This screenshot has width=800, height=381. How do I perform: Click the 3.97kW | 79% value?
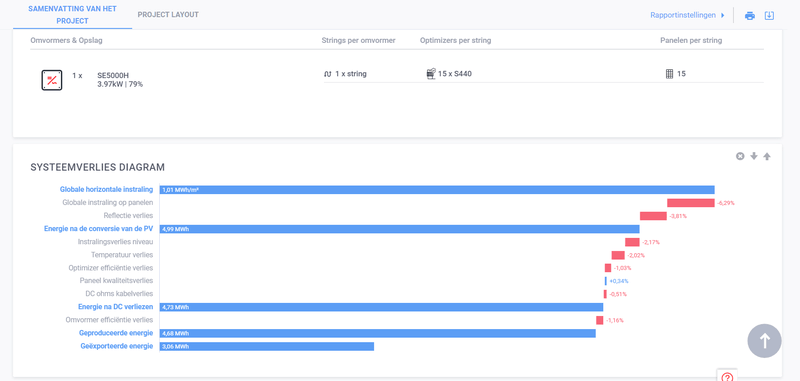point(120,85)
